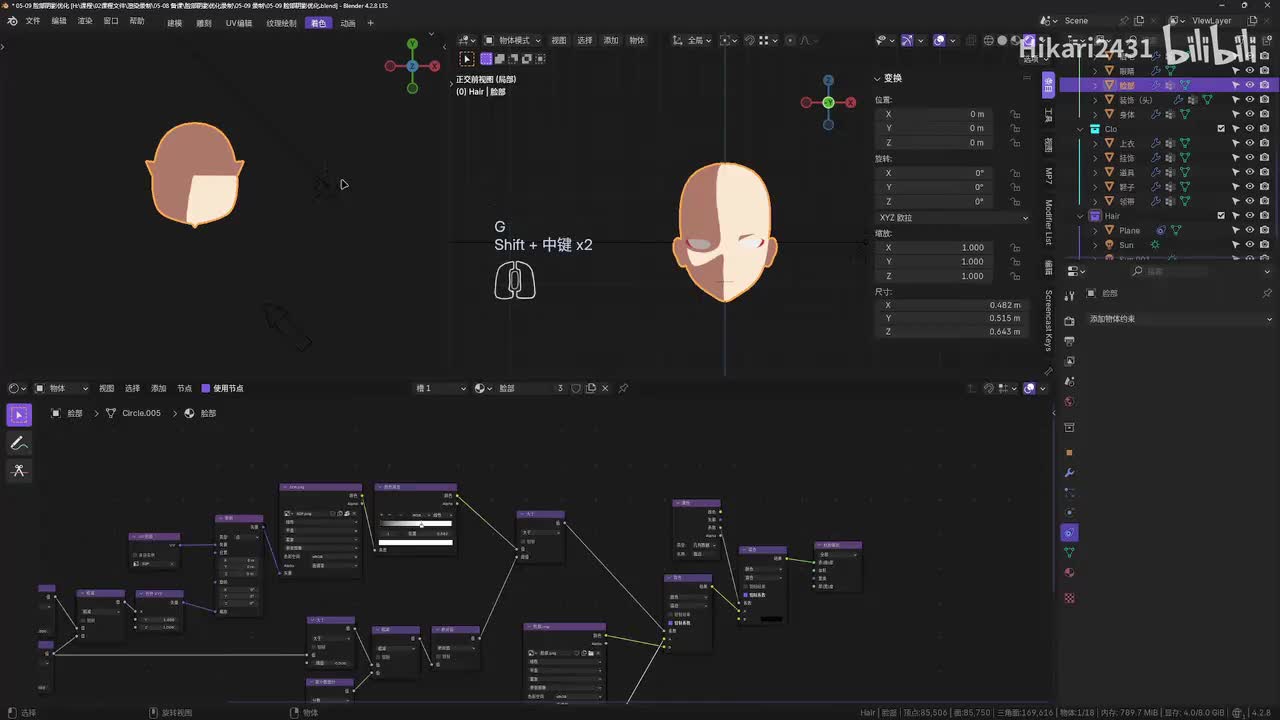
Task: Open the XYZ 欧拉 rotation mode dropdown
Action: (x=953, y=218)
